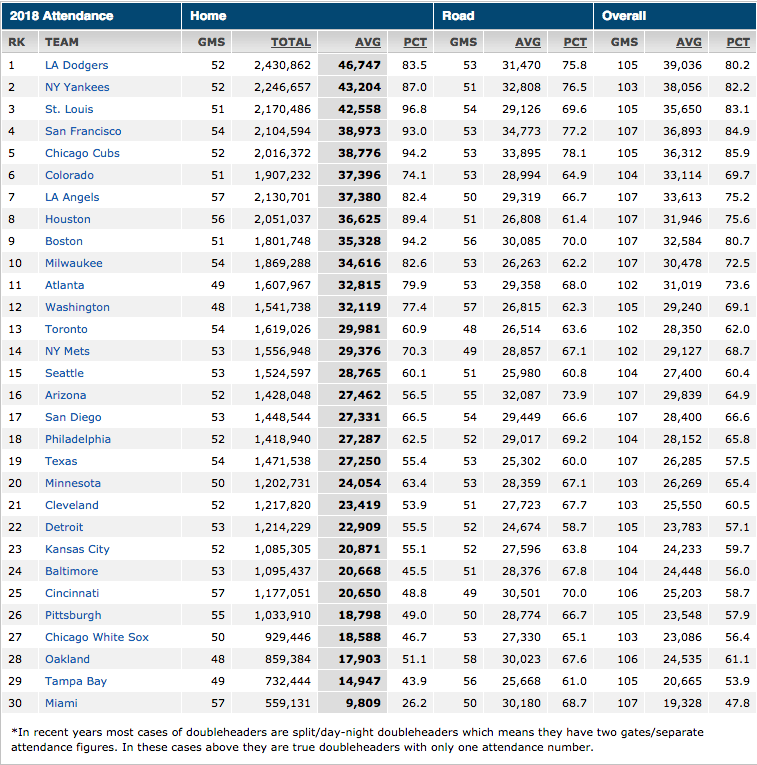Screen dimensions: 757x765
Task: Click the Atlanta team link
Action: [64, 285]
